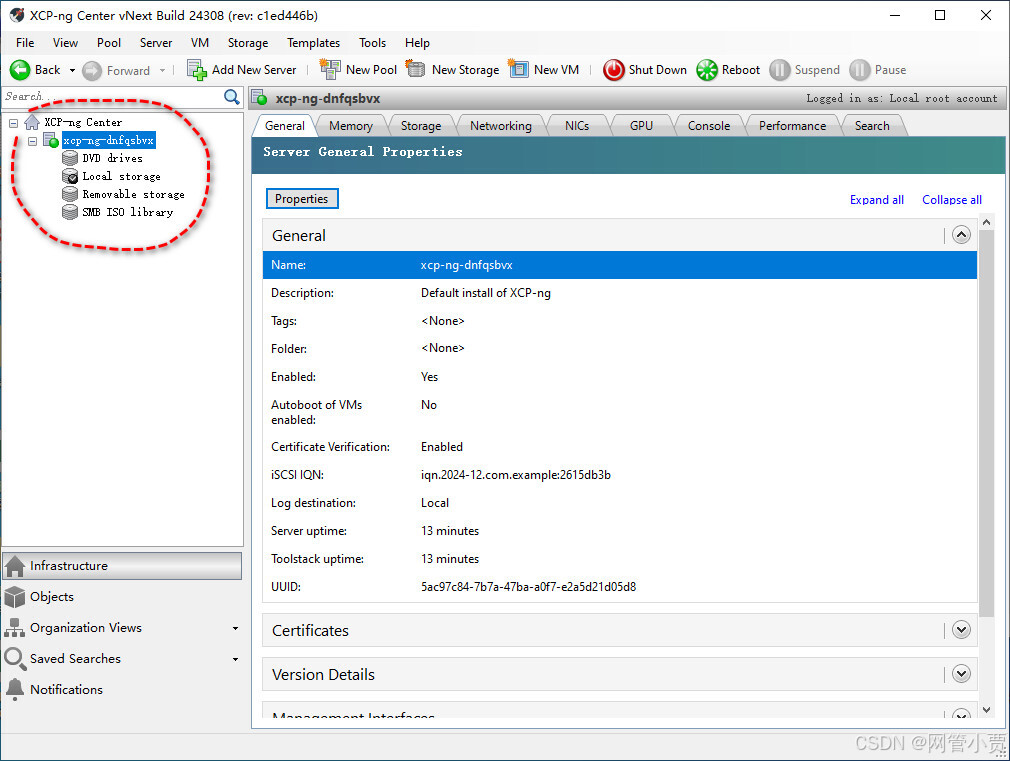Click the Notifications bell icon
This screenshot has width=1010, height=761.
click(15, 689)
